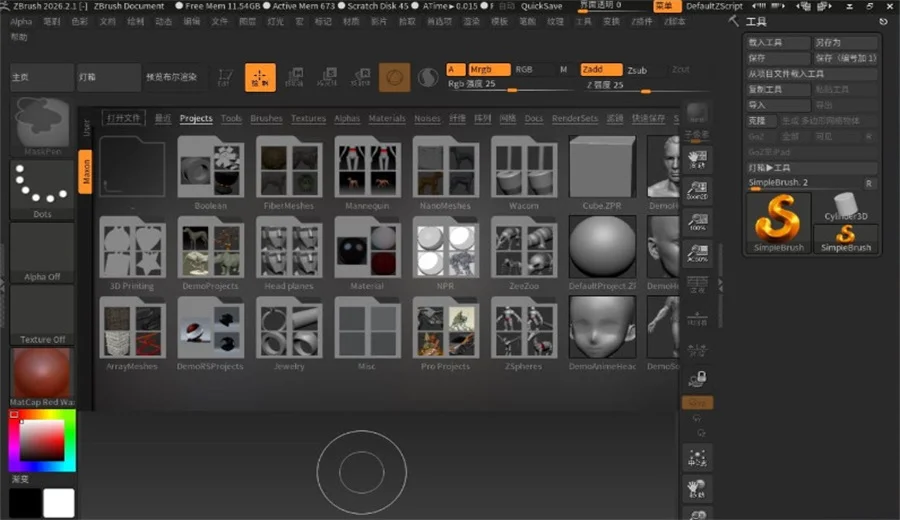
Task: Open the 渲染 render menu
Action: 471,21
